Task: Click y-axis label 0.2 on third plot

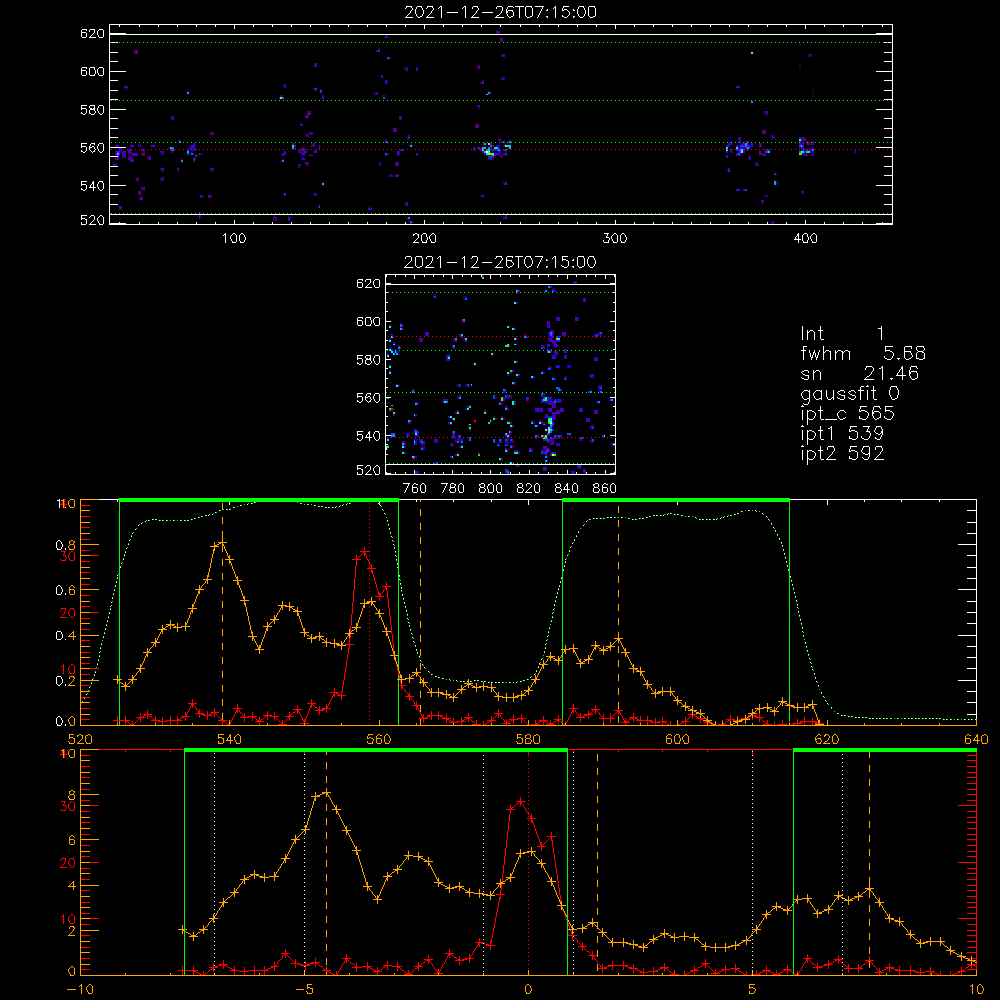Action: (66, 681)
